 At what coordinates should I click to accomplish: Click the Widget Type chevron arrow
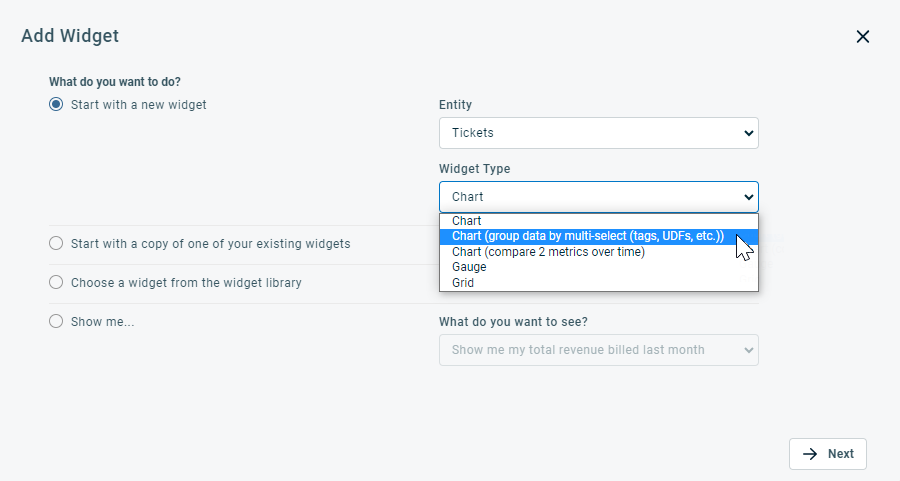[748, 197]
